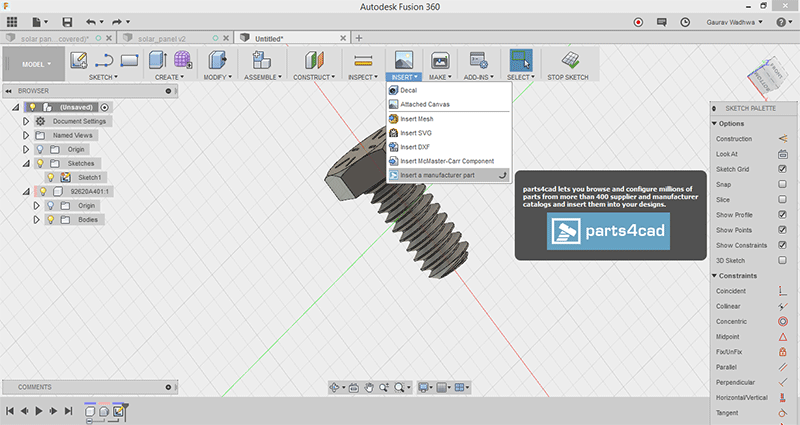Screen dimensions: 800x425
Task: Collapse the Sketches folder
Action: (26, 163)
